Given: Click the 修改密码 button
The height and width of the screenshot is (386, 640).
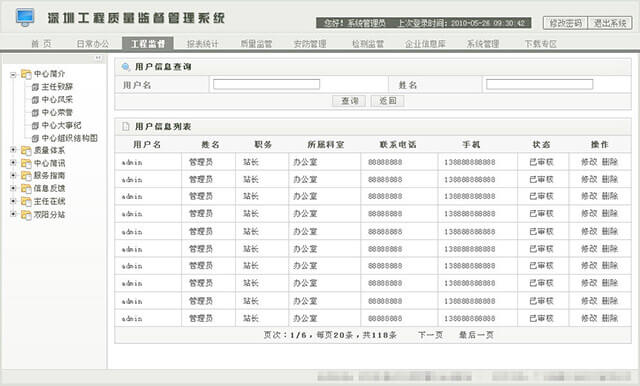Looking at the screenshot, I should (x=566, y=23).
